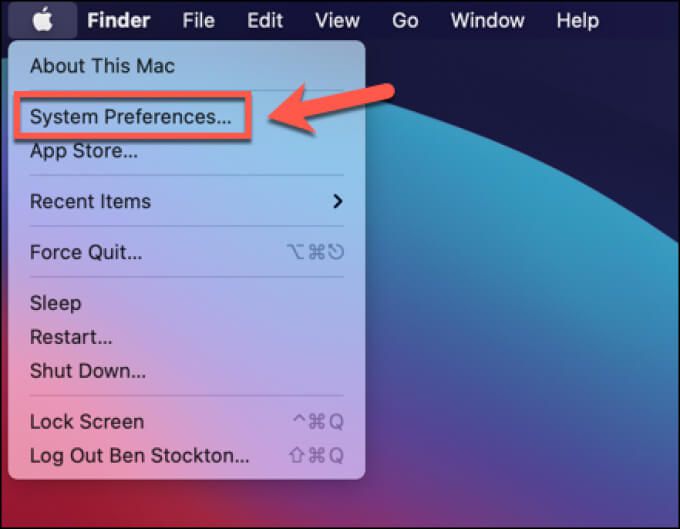
Task: Expand the Recent Items submenu
Action: pyautogui.click(x=186, y=201)
